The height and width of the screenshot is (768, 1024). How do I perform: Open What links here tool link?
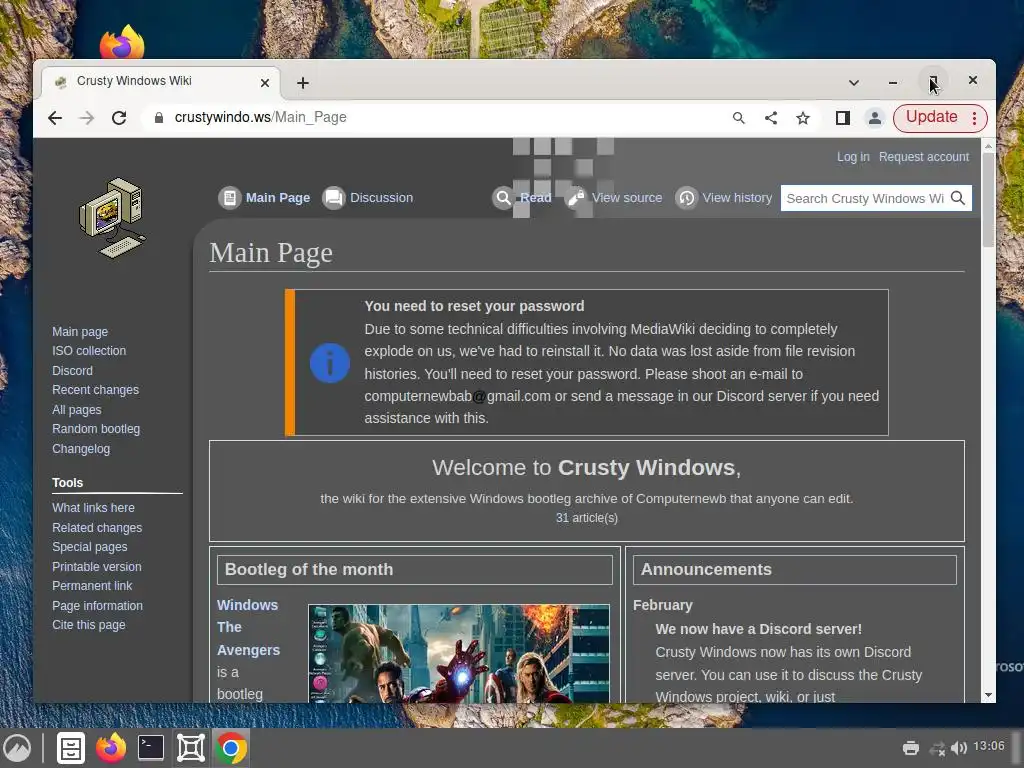(93, 507)
